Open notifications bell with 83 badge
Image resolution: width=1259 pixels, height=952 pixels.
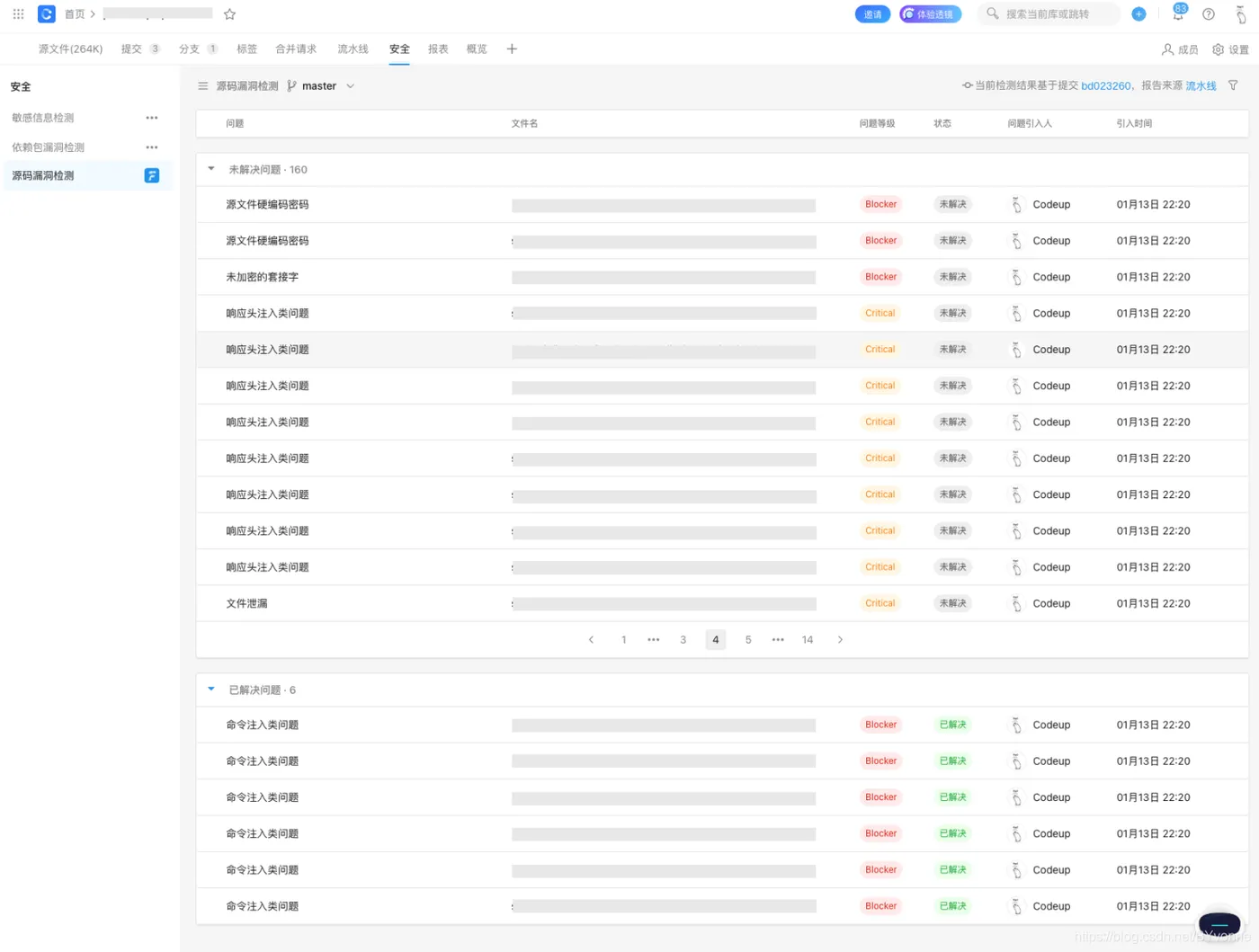pos(1178,13)
